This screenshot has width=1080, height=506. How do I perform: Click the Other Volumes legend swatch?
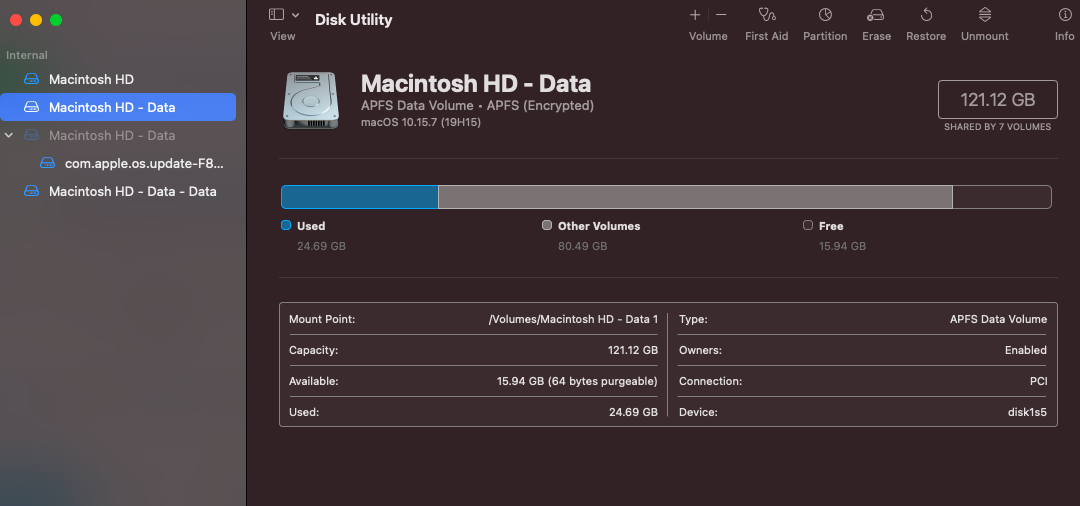(x=547, y=225)
